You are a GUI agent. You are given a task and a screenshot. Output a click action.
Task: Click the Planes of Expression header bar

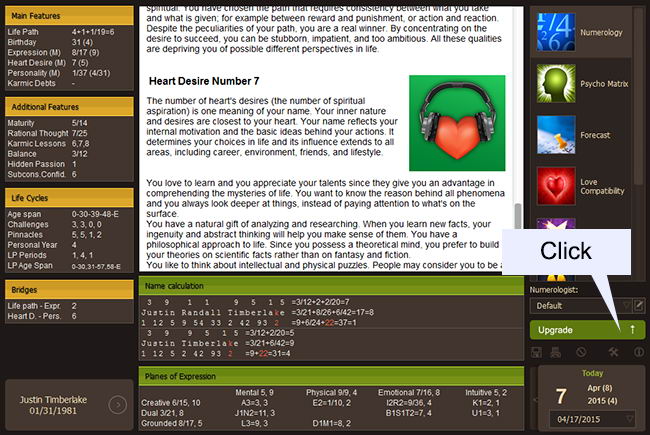click(331, 377)
